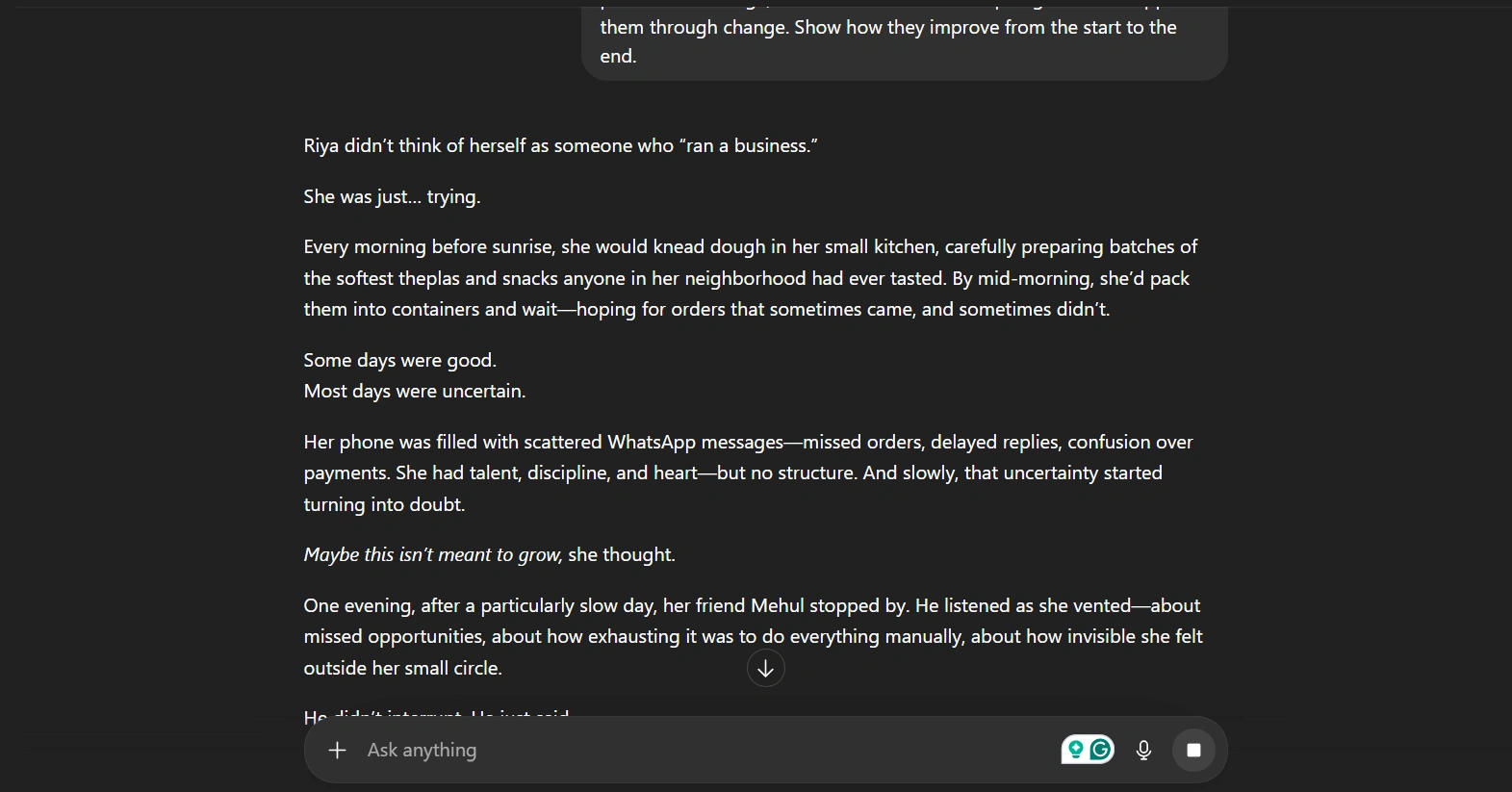
Task: Click the line 'Some days were good.'
Action: click(x=399, y=361)
